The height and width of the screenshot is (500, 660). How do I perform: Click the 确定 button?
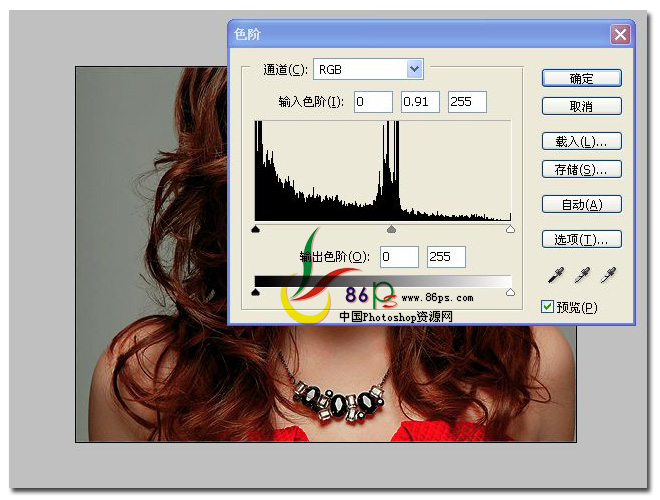pos(582,78)
